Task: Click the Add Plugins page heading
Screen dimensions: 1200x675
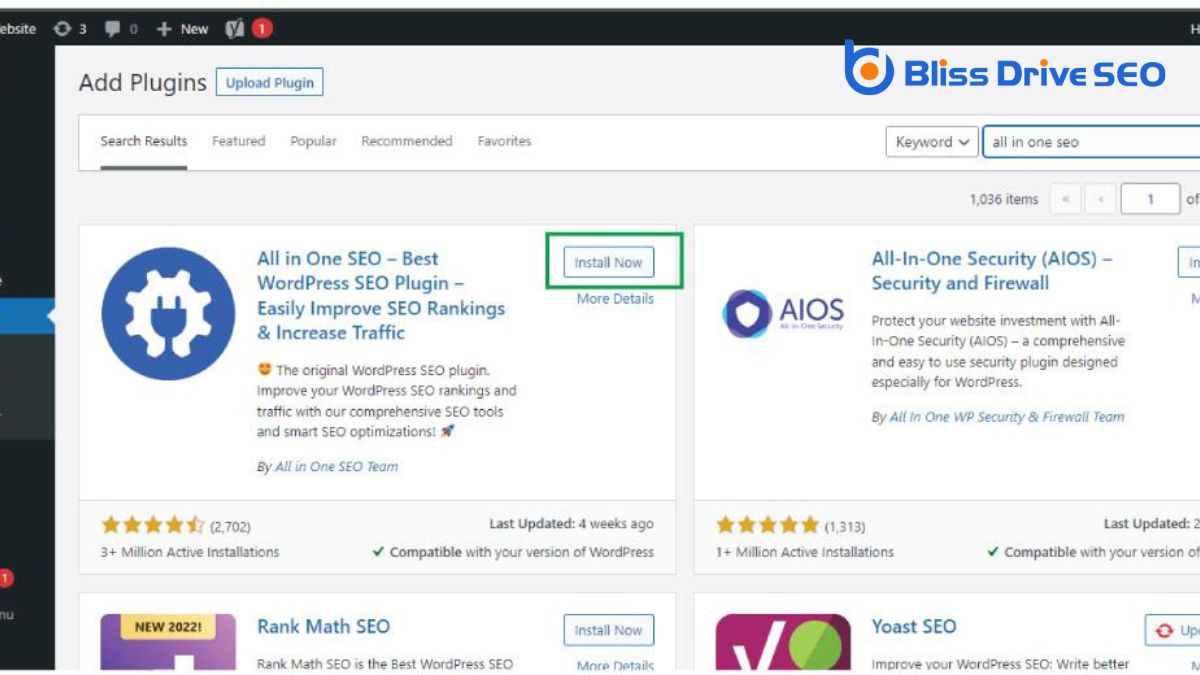Action: coord(143,82)
